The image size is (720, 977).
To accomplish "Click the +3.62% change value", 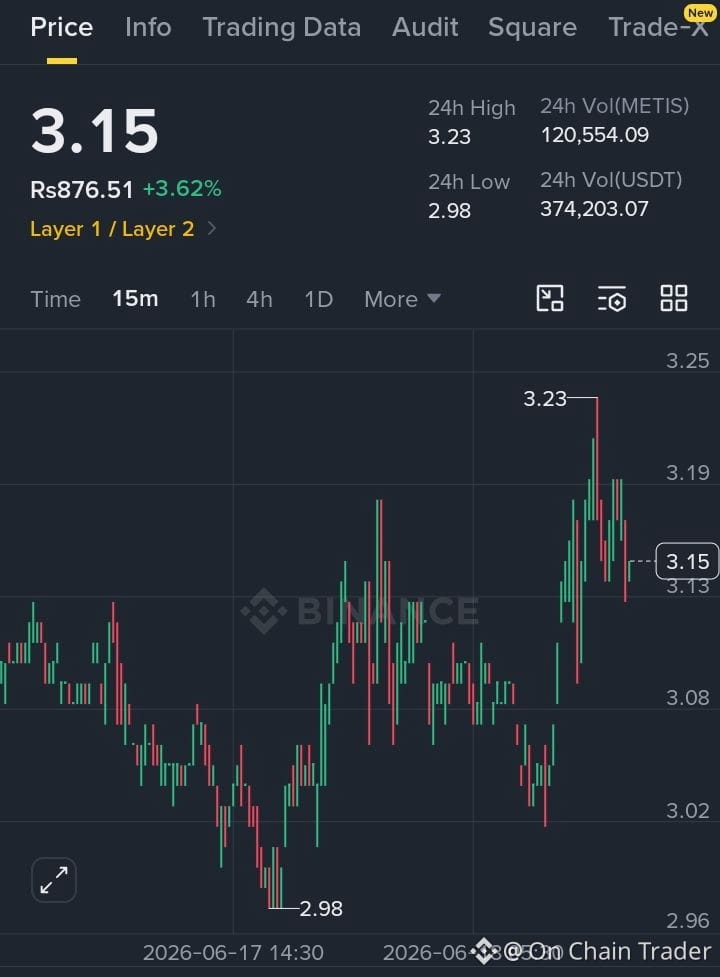I will [182, 189].
